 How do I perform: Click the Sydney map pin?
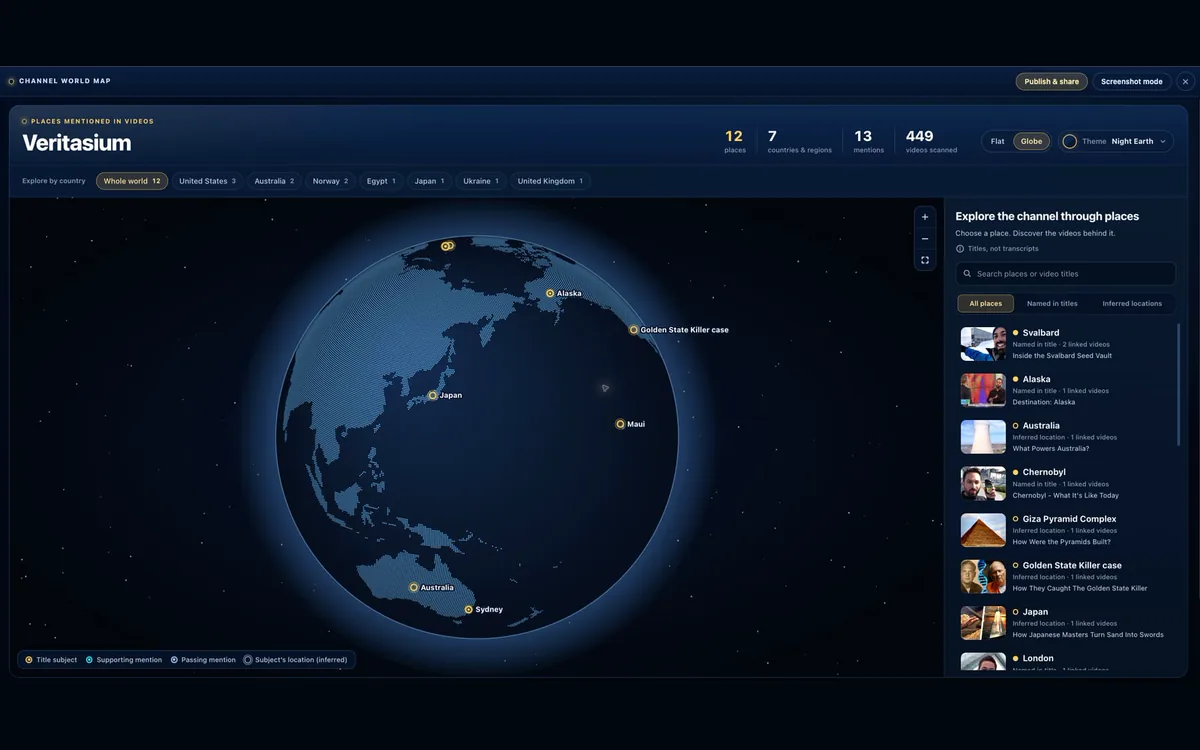[x=468, y=610]
